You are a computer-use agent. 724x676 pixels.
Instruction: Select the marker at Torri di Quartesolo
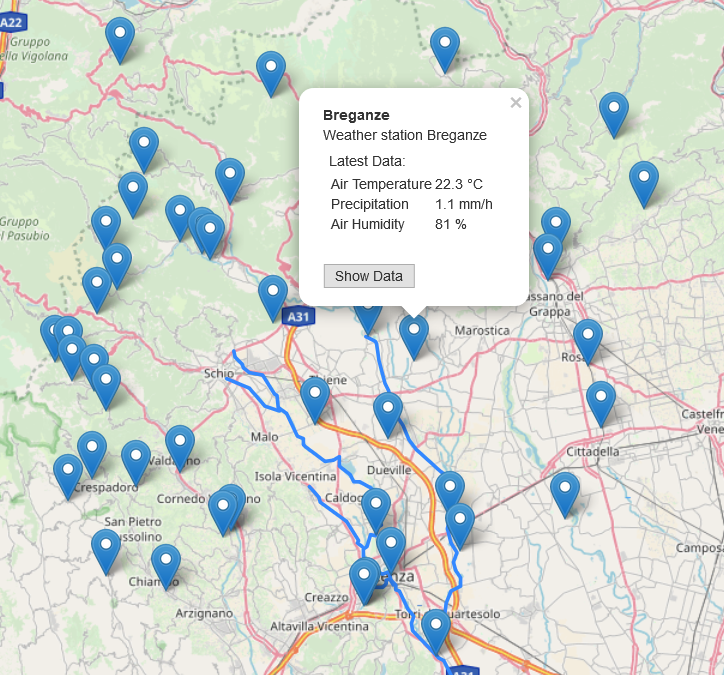[x=436, y=628]
